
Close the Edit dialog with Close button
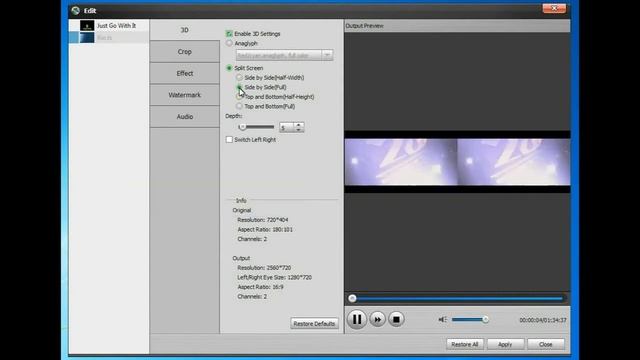click(546, 344)
